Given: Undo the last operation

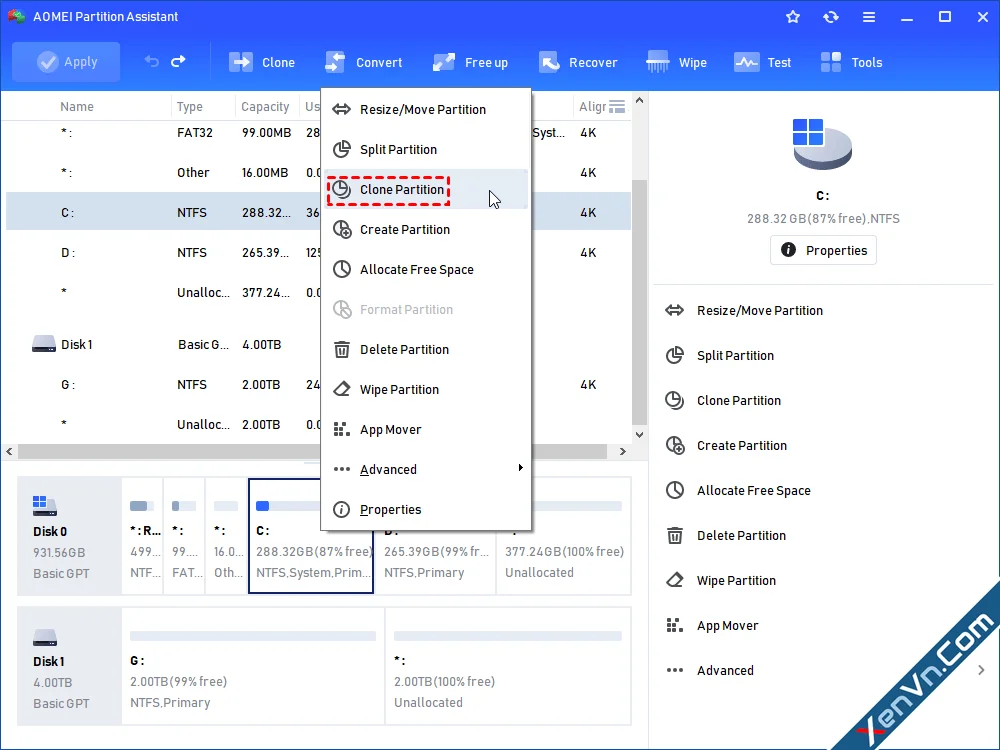Looking at the screenshot, I should click(x=151, y=61).
